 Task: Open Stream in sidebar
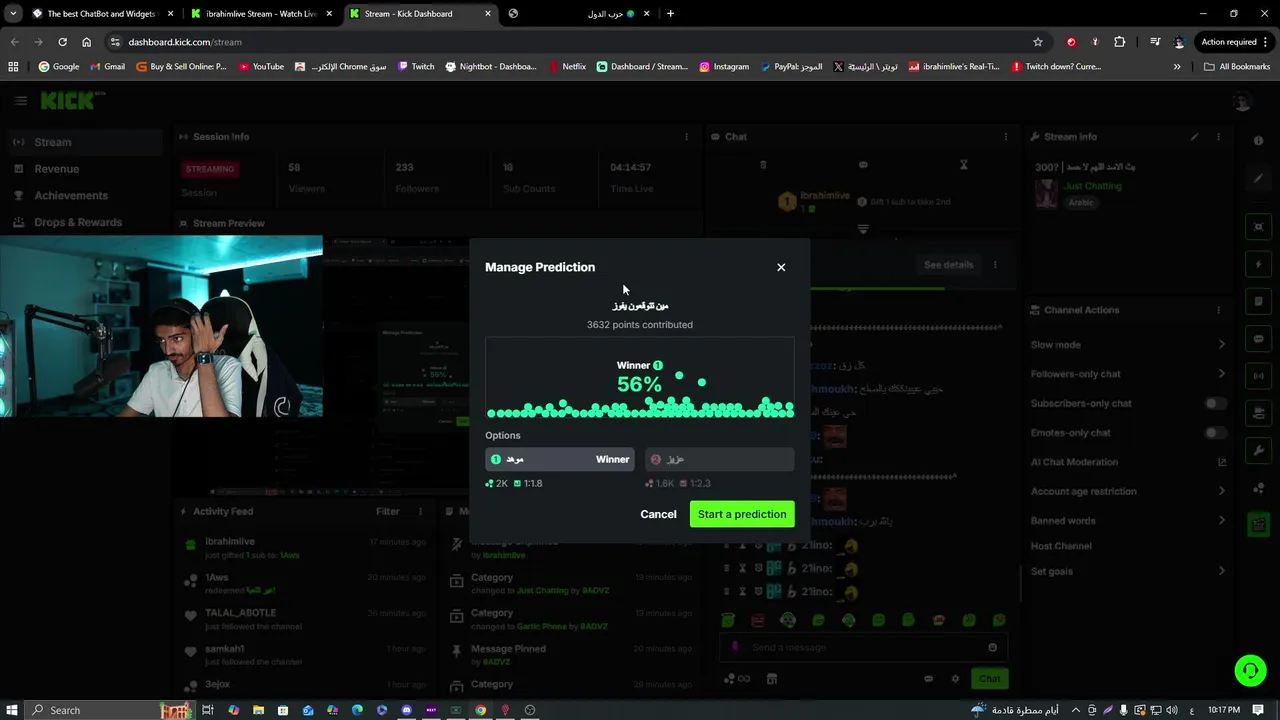click(x=83, y=142)
